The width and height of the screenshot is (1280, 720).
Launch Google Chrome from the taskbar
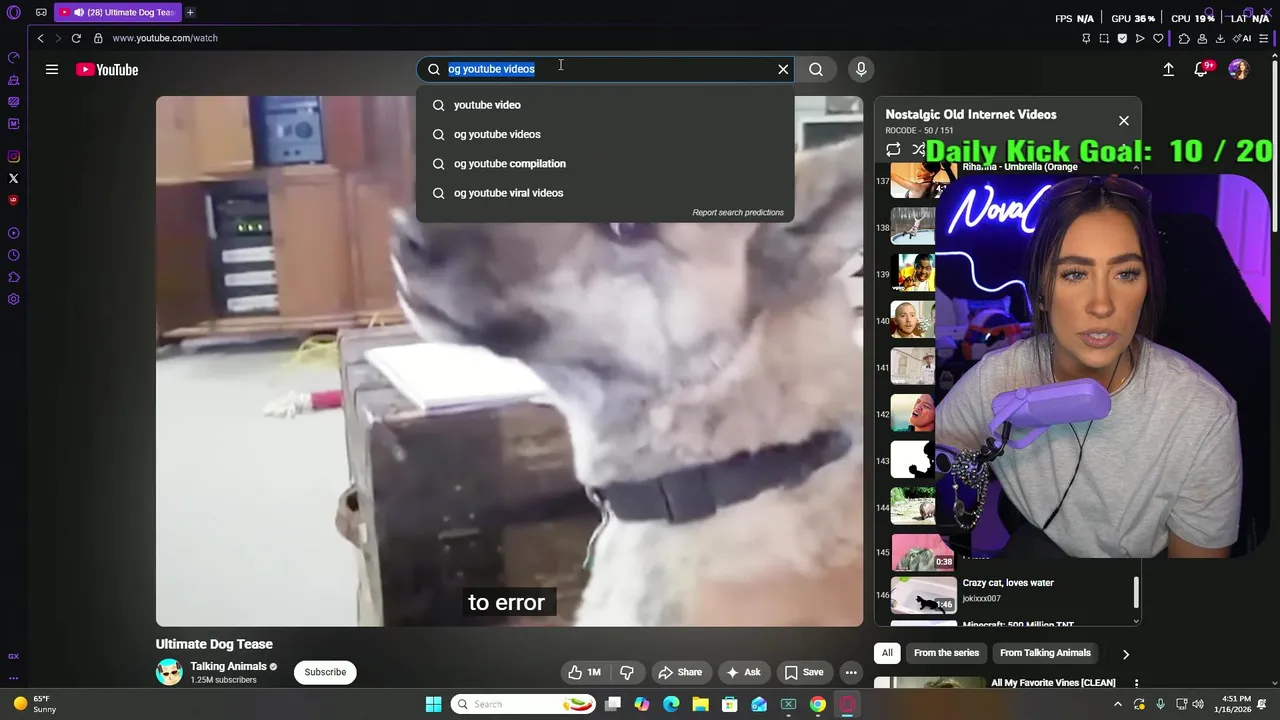[818, 704]
